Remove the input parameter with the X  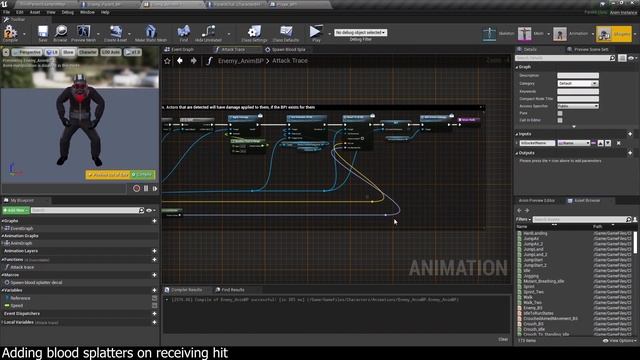[x=619, y=143]
